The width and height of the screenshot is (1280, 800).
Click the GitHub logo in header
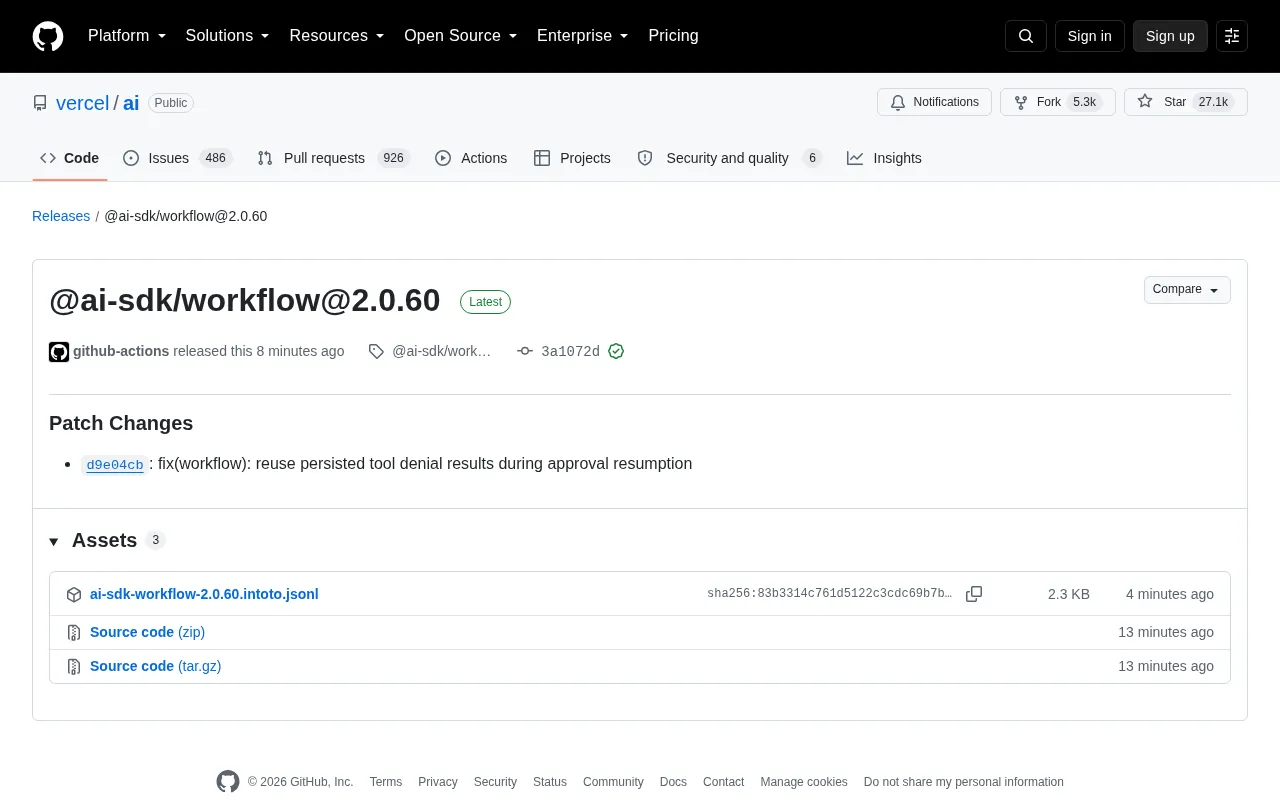[x=48, y=36]
